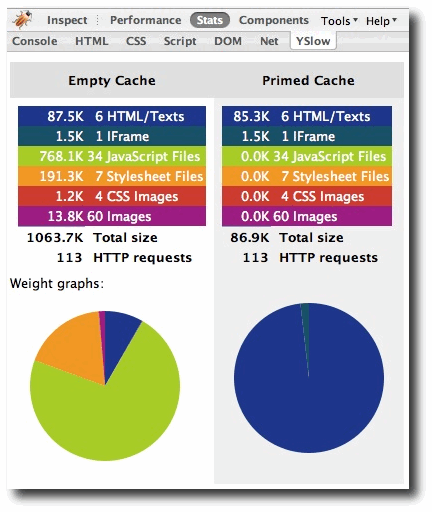The width and height of the screenshot is (432, 512).
Task: Click the Firebug bug icon
Action: coord(22,20)
